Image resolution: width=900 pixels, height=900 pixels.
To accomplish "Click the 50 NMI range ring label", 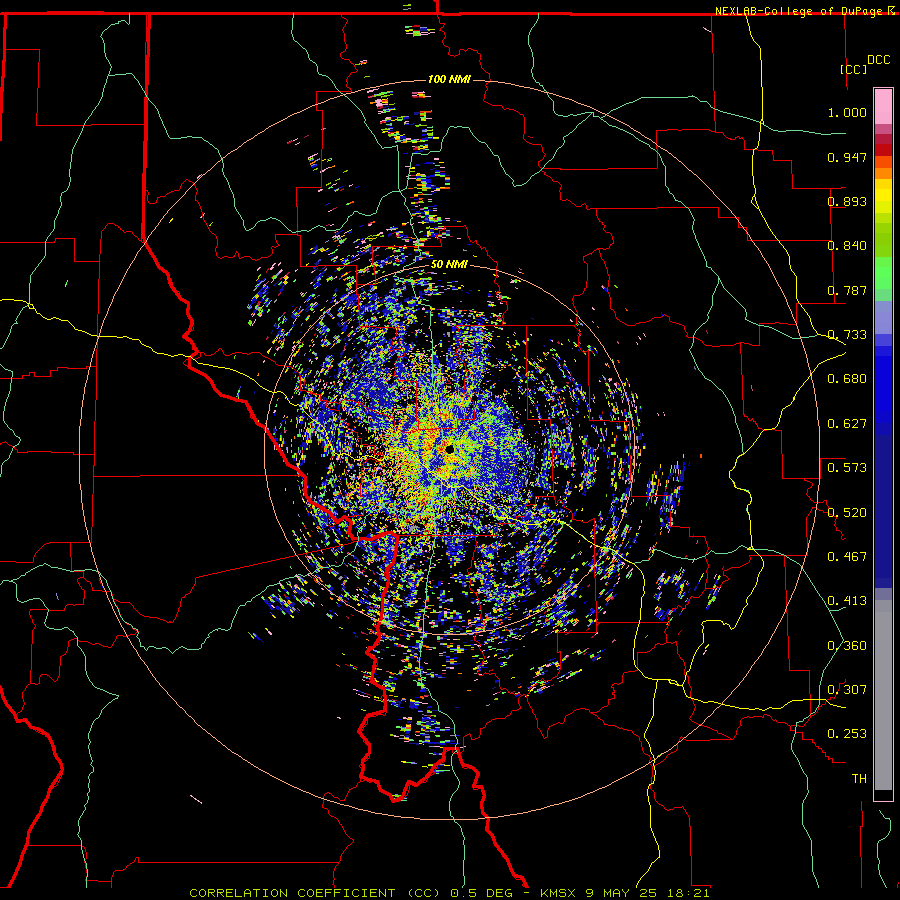I will [449, 265].
